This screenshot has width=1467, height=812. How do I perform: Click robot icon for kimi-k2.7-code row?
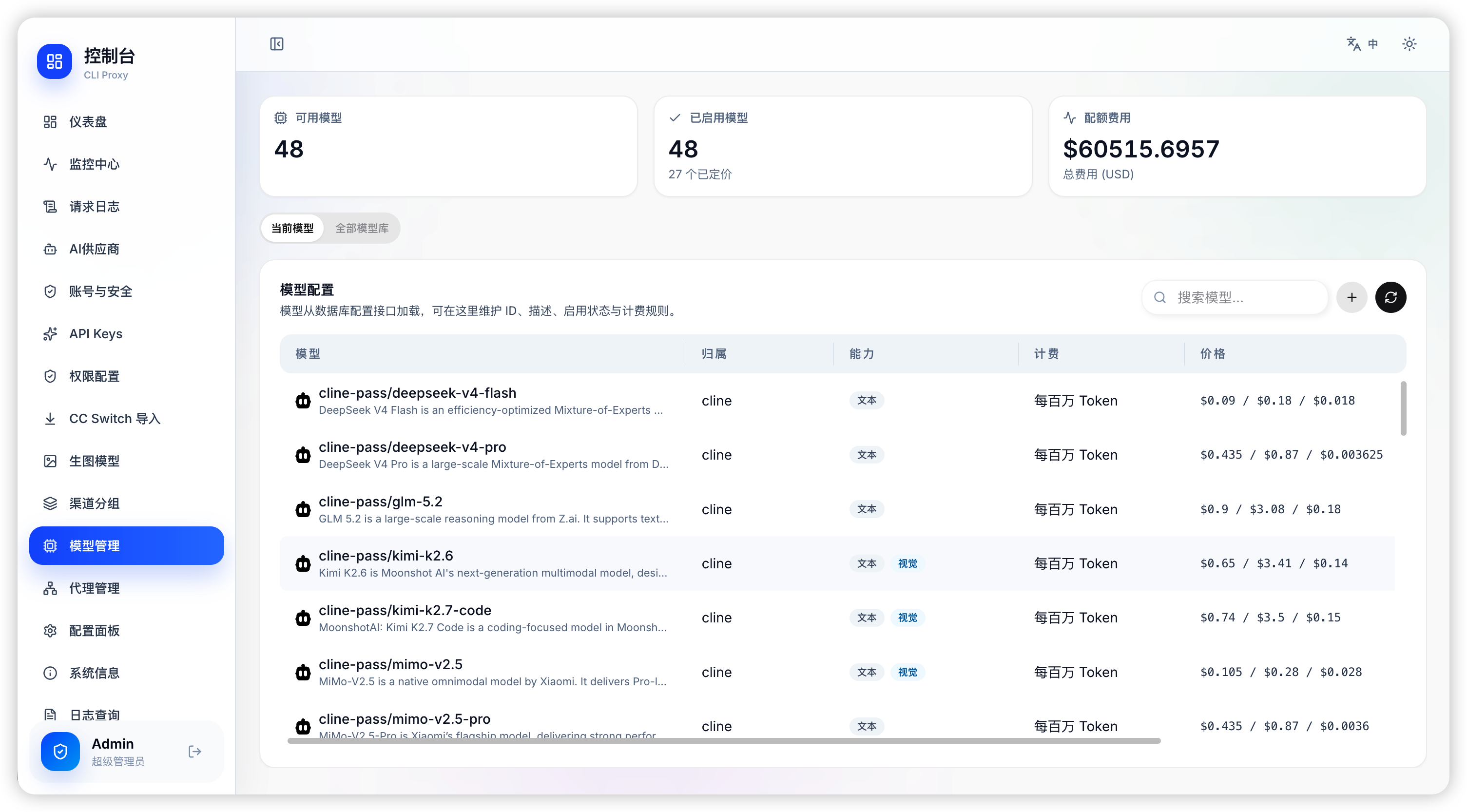pyautogui.click(x=303, y=618)
